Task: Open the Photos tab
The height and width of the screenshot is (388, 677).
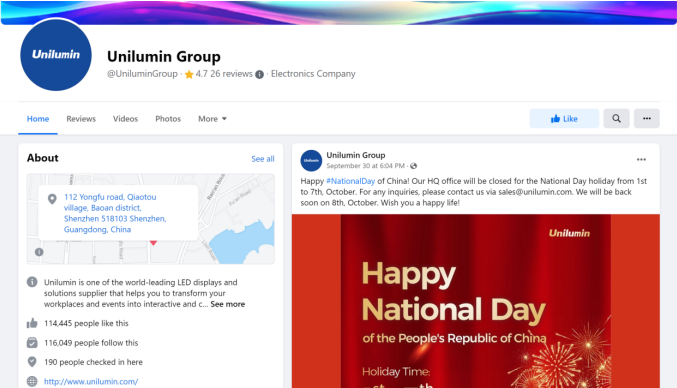Action: click(168, 119)
